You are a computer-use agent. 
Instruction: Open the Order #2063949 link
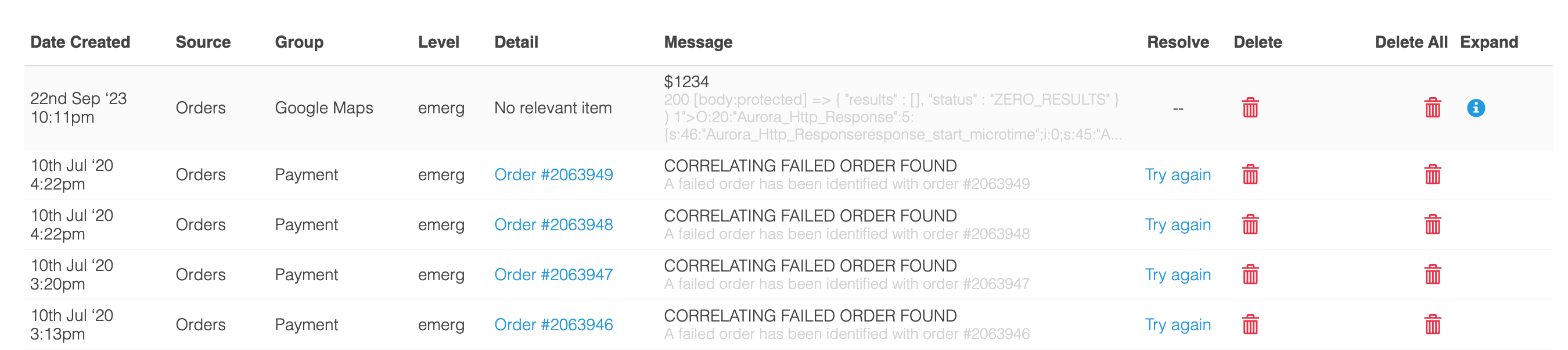553,175
